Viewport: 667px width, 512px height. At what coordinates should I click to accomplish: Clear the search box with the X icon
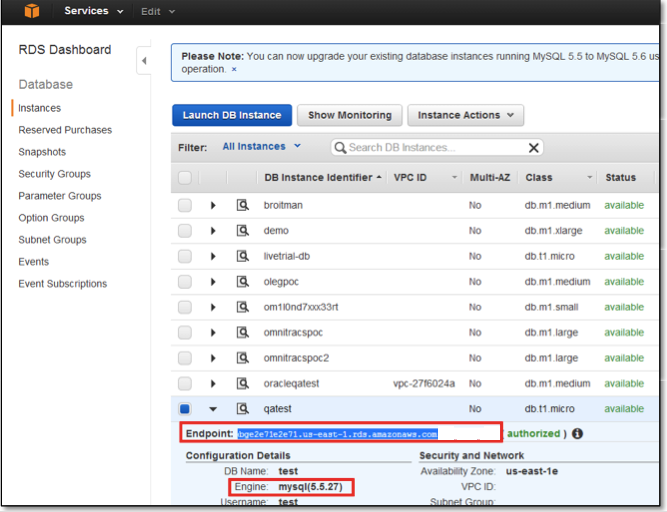pyautogui.click(x=533, y=148)
